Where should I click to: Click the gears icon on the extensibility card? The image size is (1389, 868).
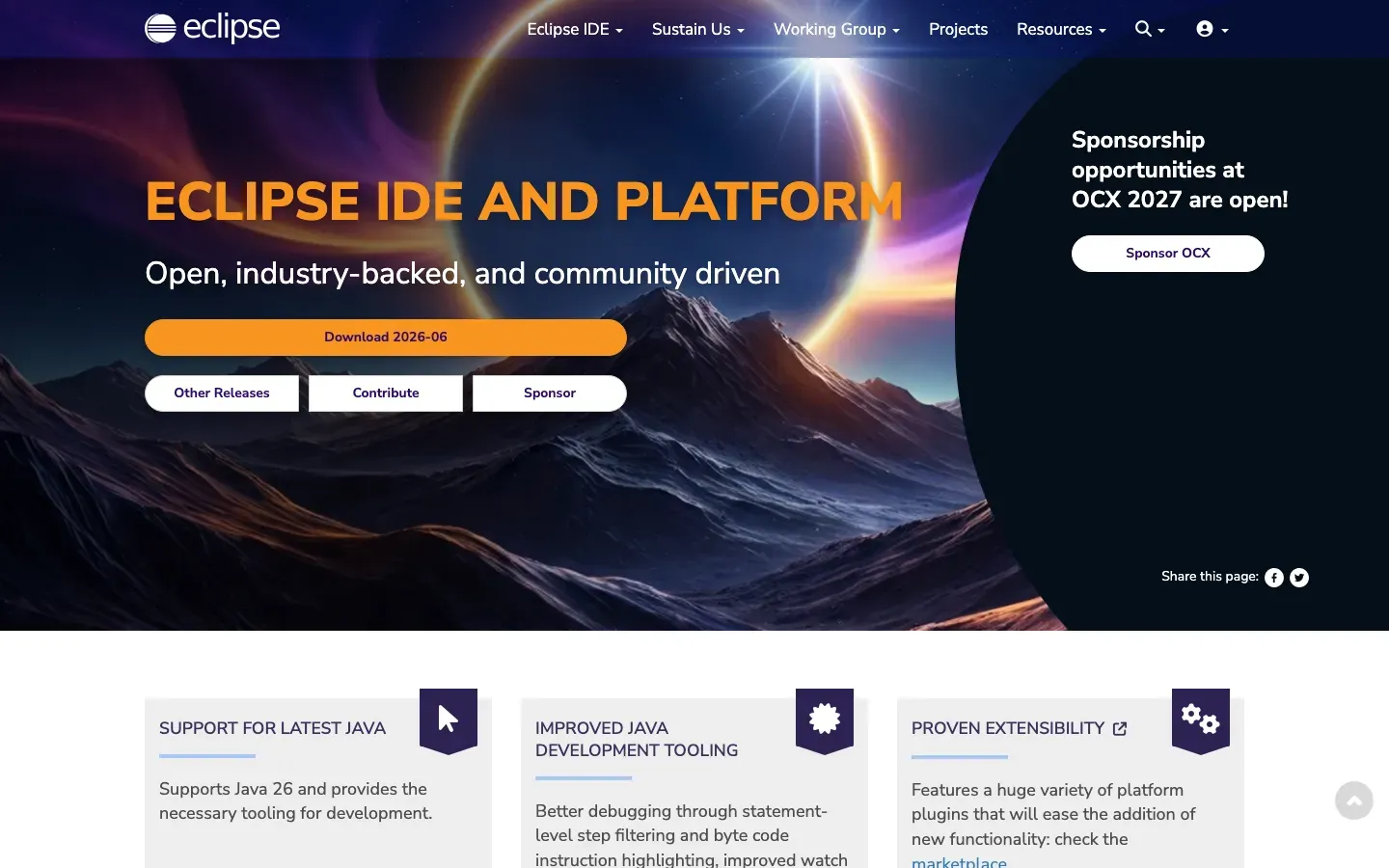1201,719
